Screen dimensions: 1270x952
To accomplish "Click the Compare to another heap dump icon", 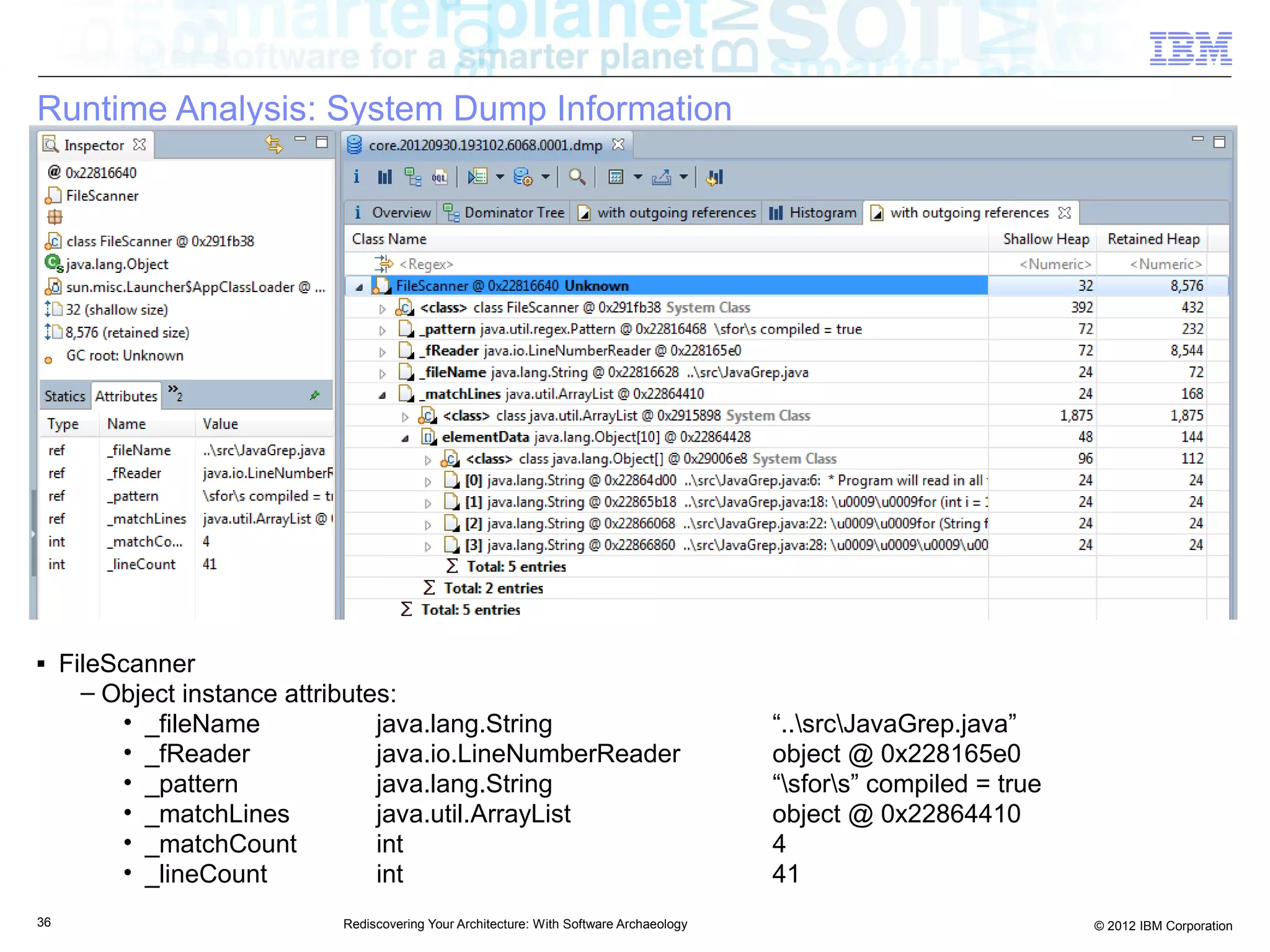I will coord(714,177).
